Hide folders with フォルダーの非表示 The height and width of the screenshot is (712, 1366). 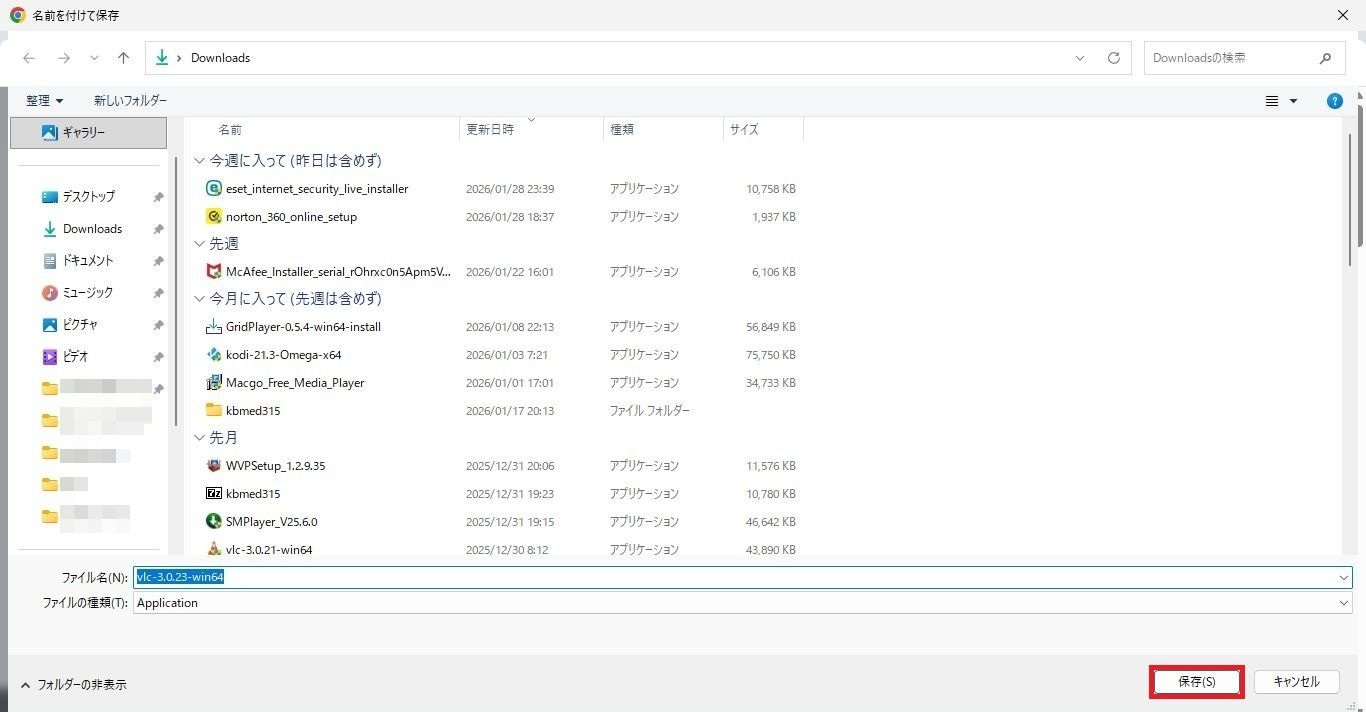click(x=74, y=685)
